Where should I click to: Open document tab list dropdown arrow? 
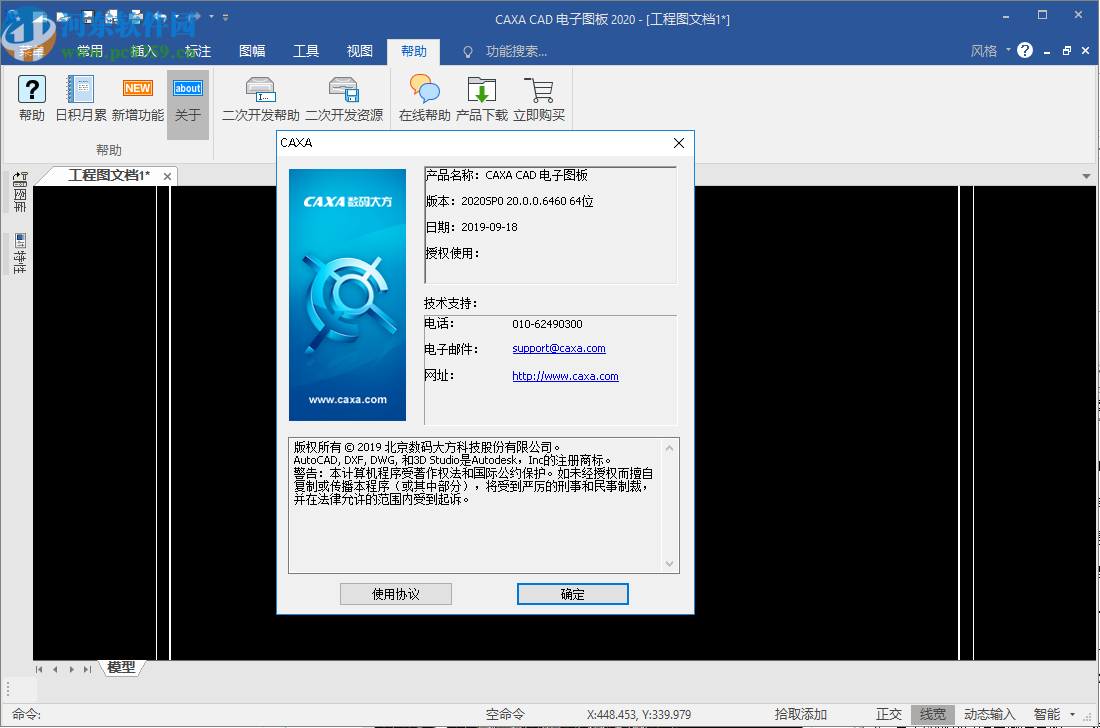click(1086, 176)
